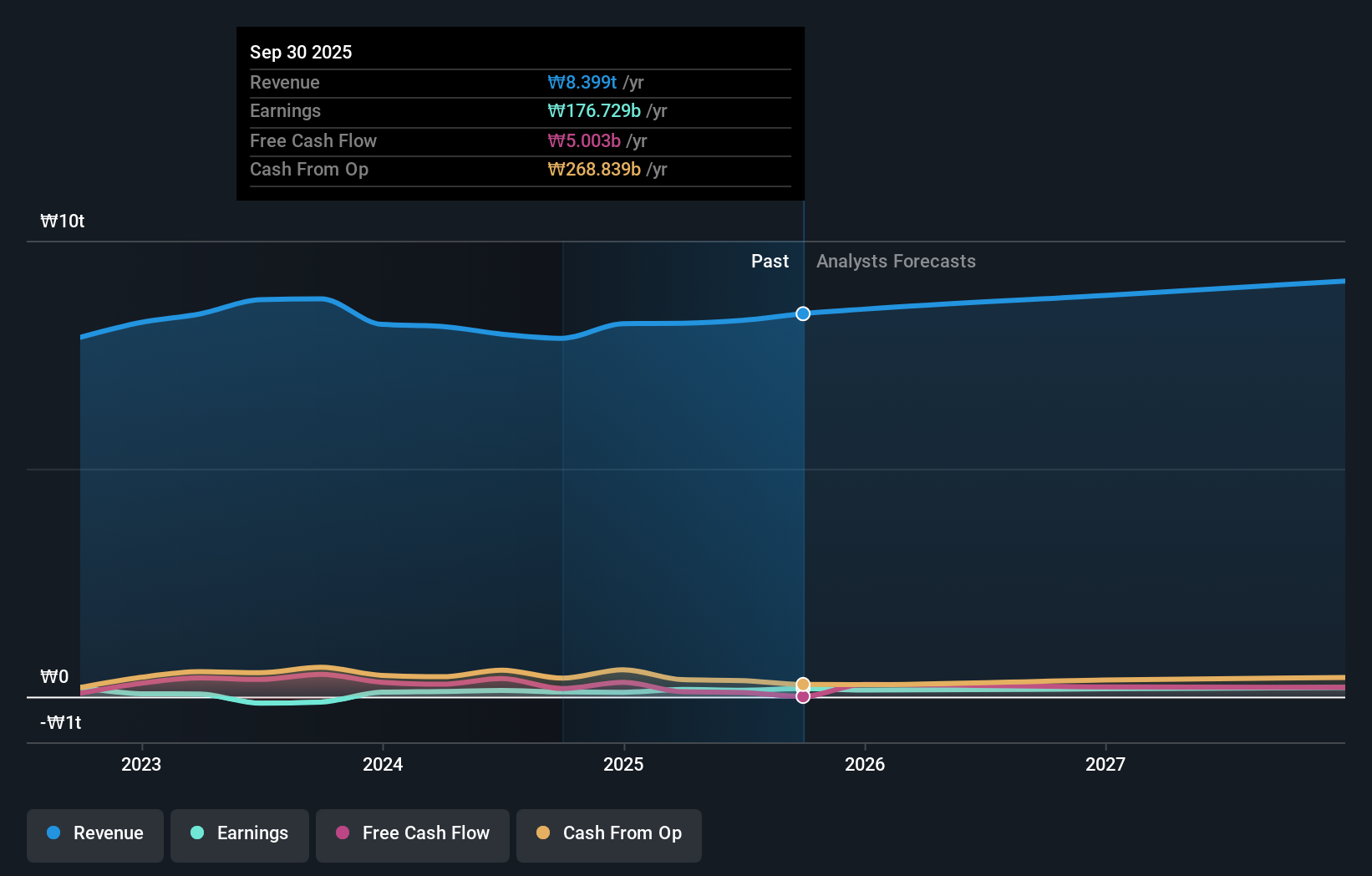Expand the Free Cash Flow tooltip entry
This screenshot has width=1372, height=876.
pyautogui.click(x=520, y=140)
